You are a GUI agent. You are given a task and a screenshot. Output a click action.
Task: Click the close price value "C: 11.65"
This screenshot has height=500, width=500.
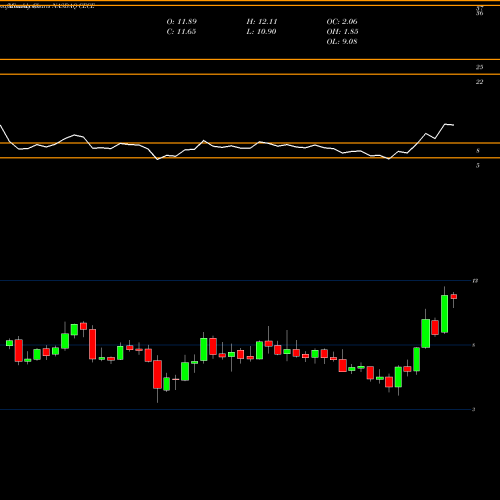(181, 32)
